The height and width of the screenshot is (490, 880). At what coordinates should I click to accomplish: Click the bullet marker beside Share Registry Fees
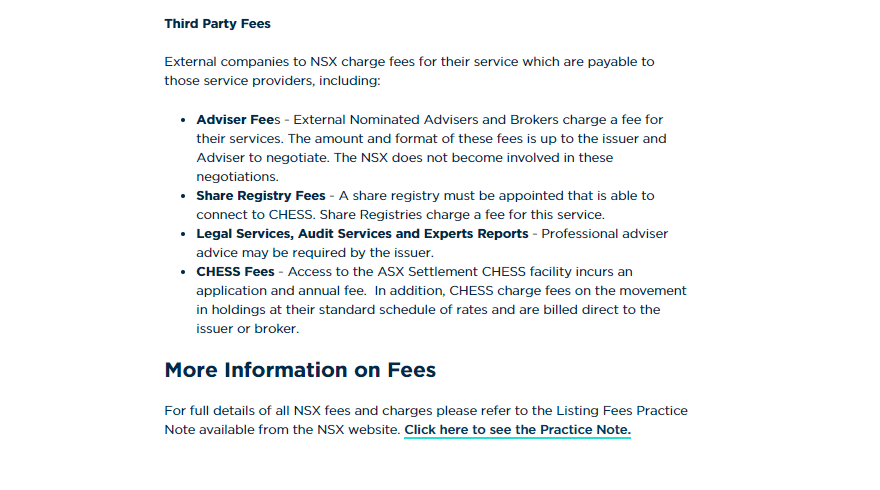(x=184, y=196)
